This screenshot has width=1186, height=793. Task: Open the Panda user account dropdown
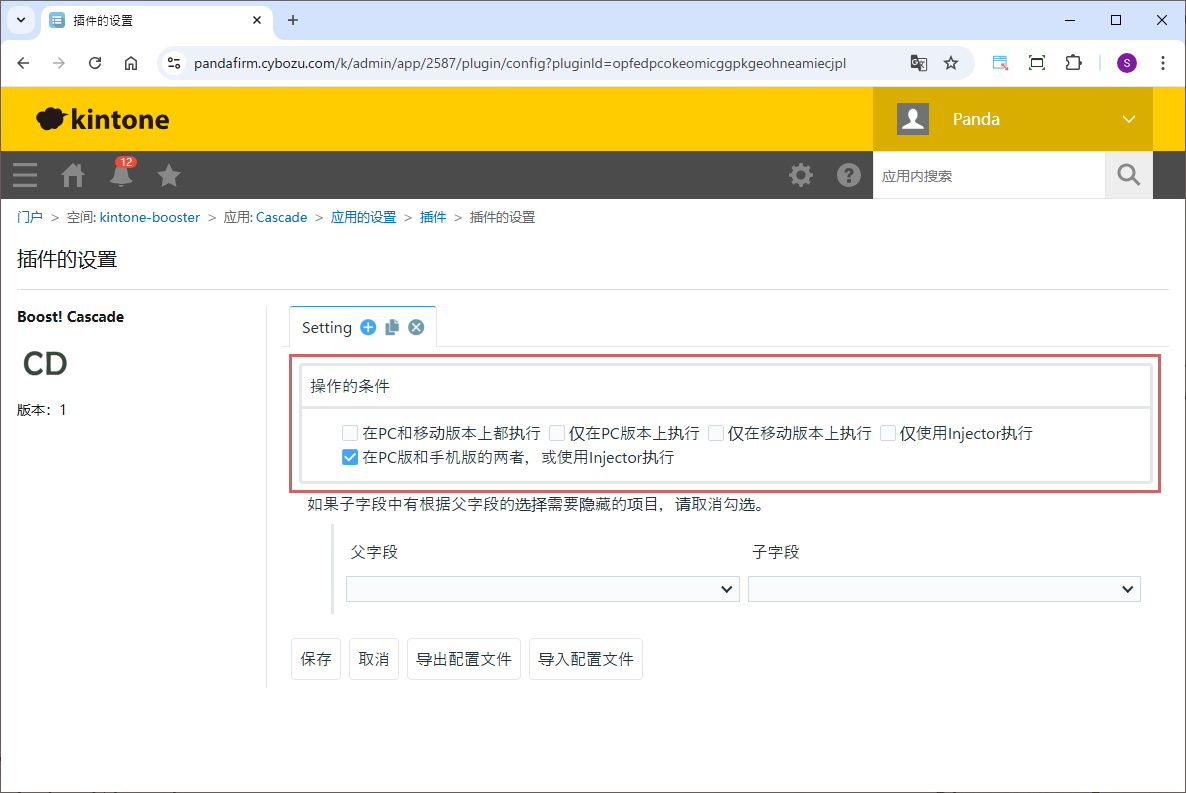tap(1013, 119)
